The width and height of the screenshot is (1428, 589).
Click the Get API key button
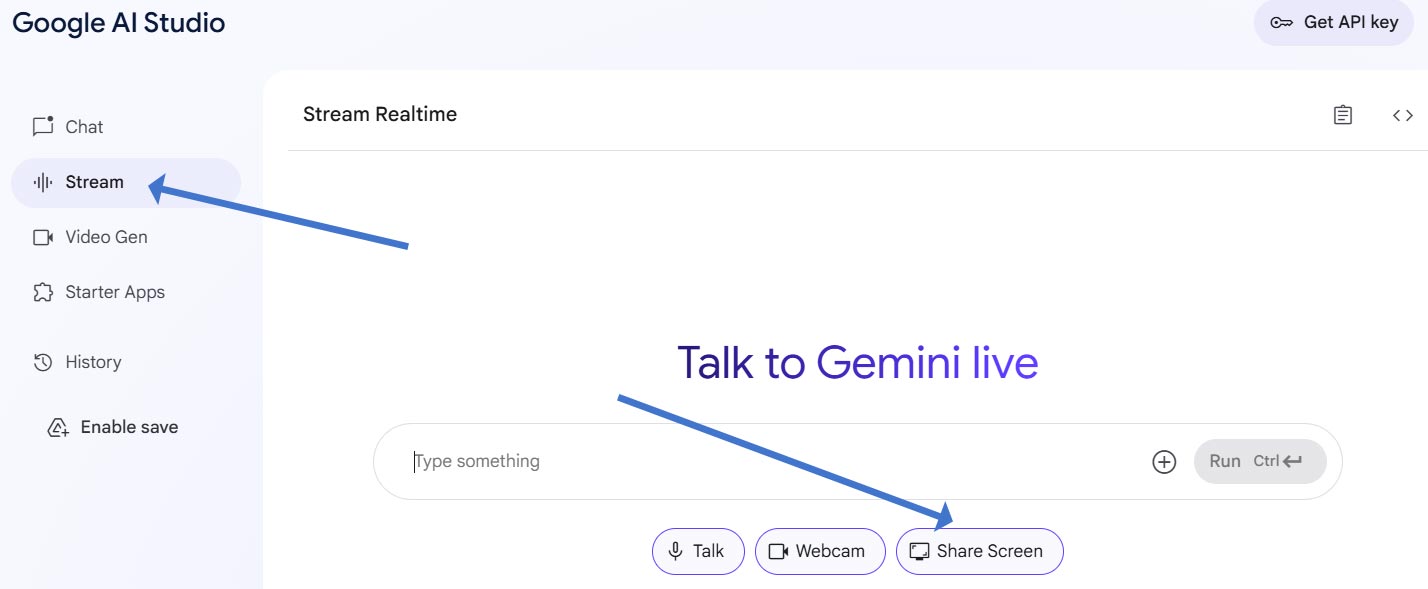click(1333, 22)
